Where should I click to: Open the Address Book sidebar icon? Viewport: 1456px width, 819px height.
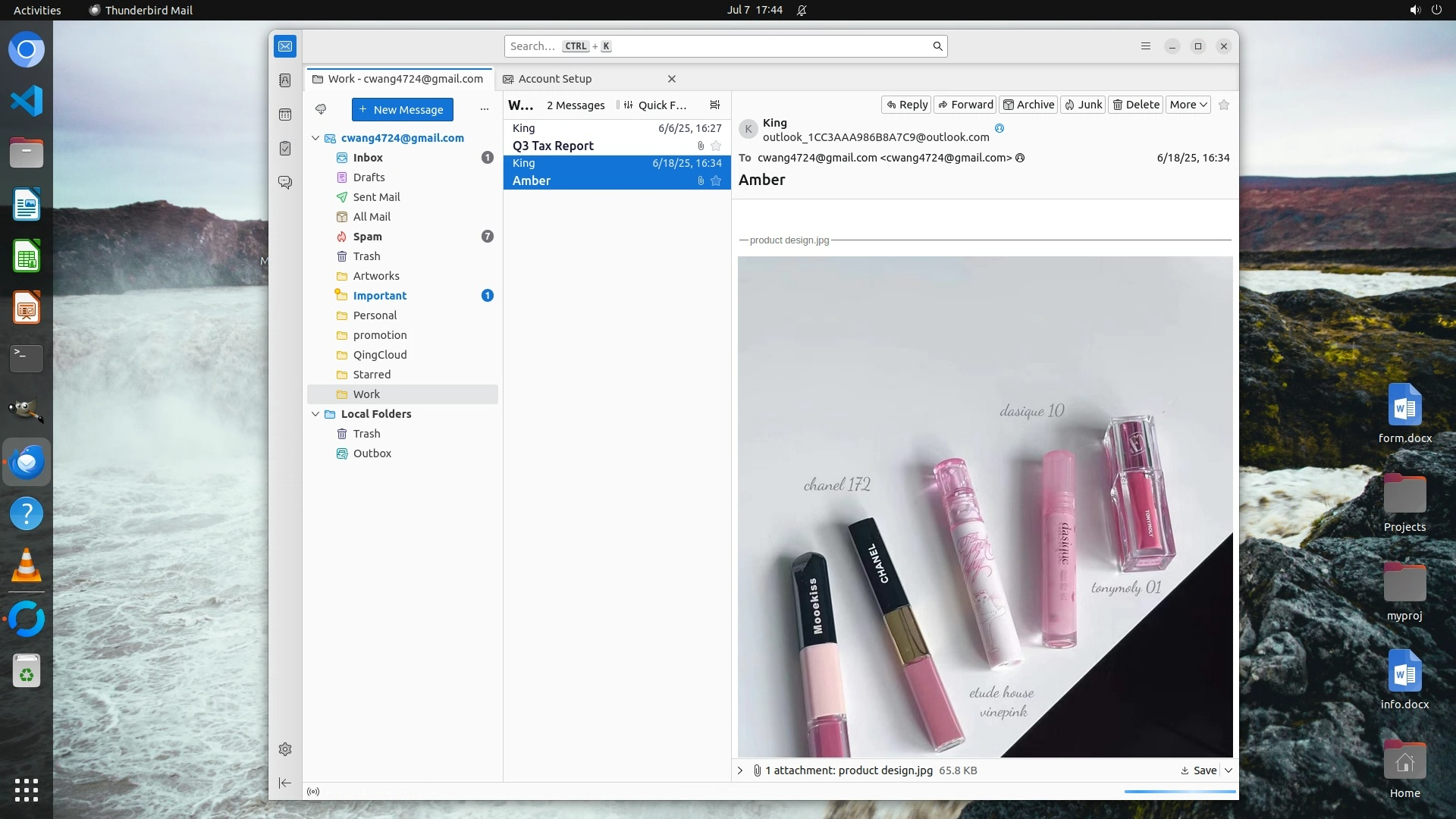pos(285,80)
